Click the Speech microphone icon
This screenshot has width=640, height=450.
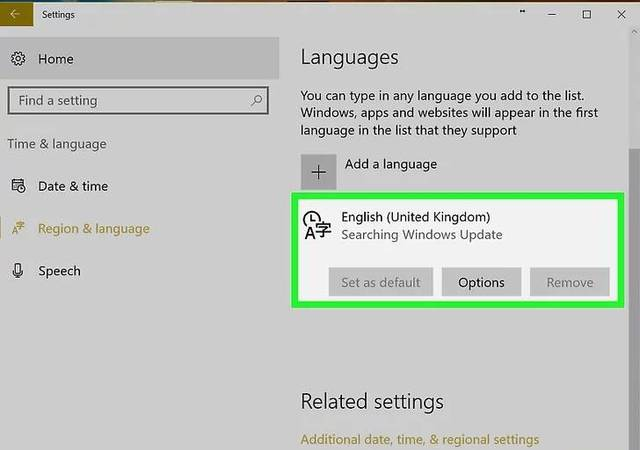tap(18, 270)
